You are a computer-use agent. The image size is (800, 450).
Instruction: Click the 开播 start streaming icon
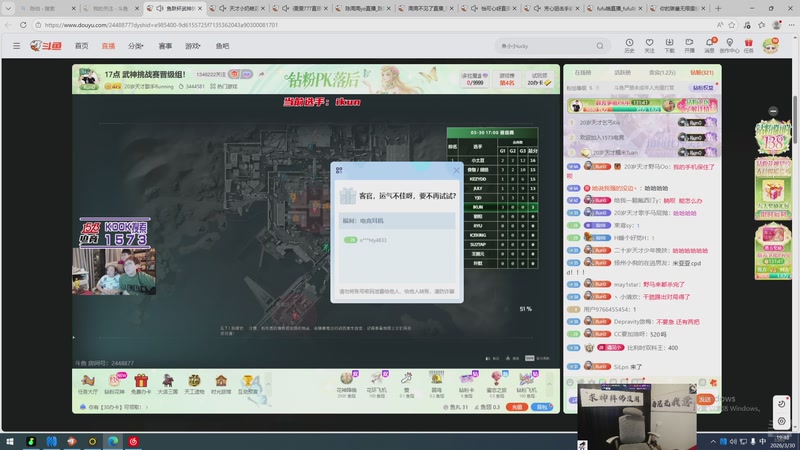pyautogui.click(x=689, y=45)
